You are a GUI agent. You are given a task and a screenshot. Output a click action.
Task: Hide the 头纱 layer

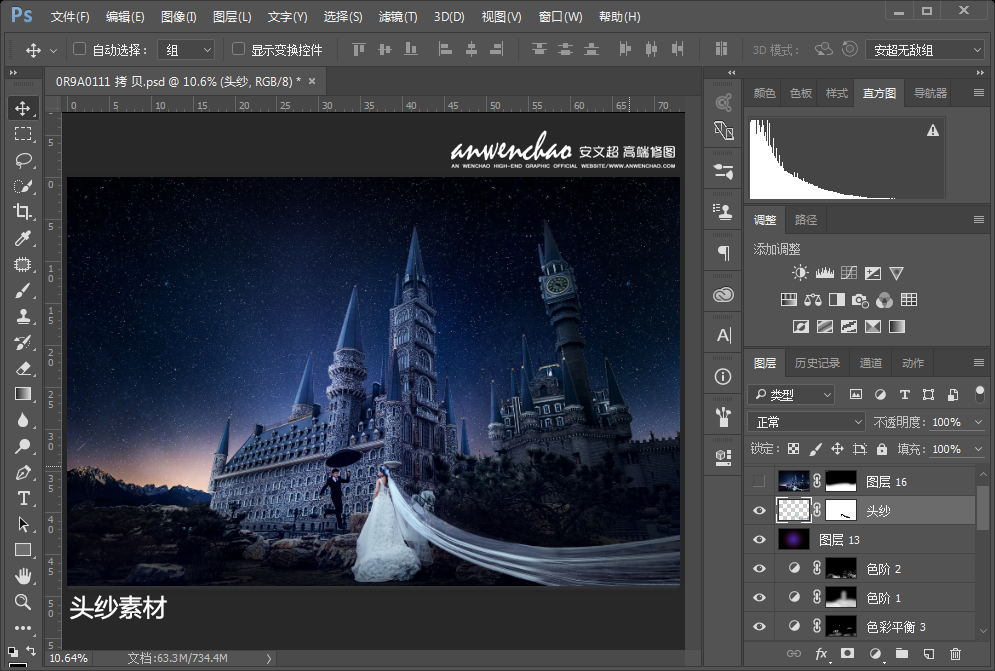[x=759, y=510]
